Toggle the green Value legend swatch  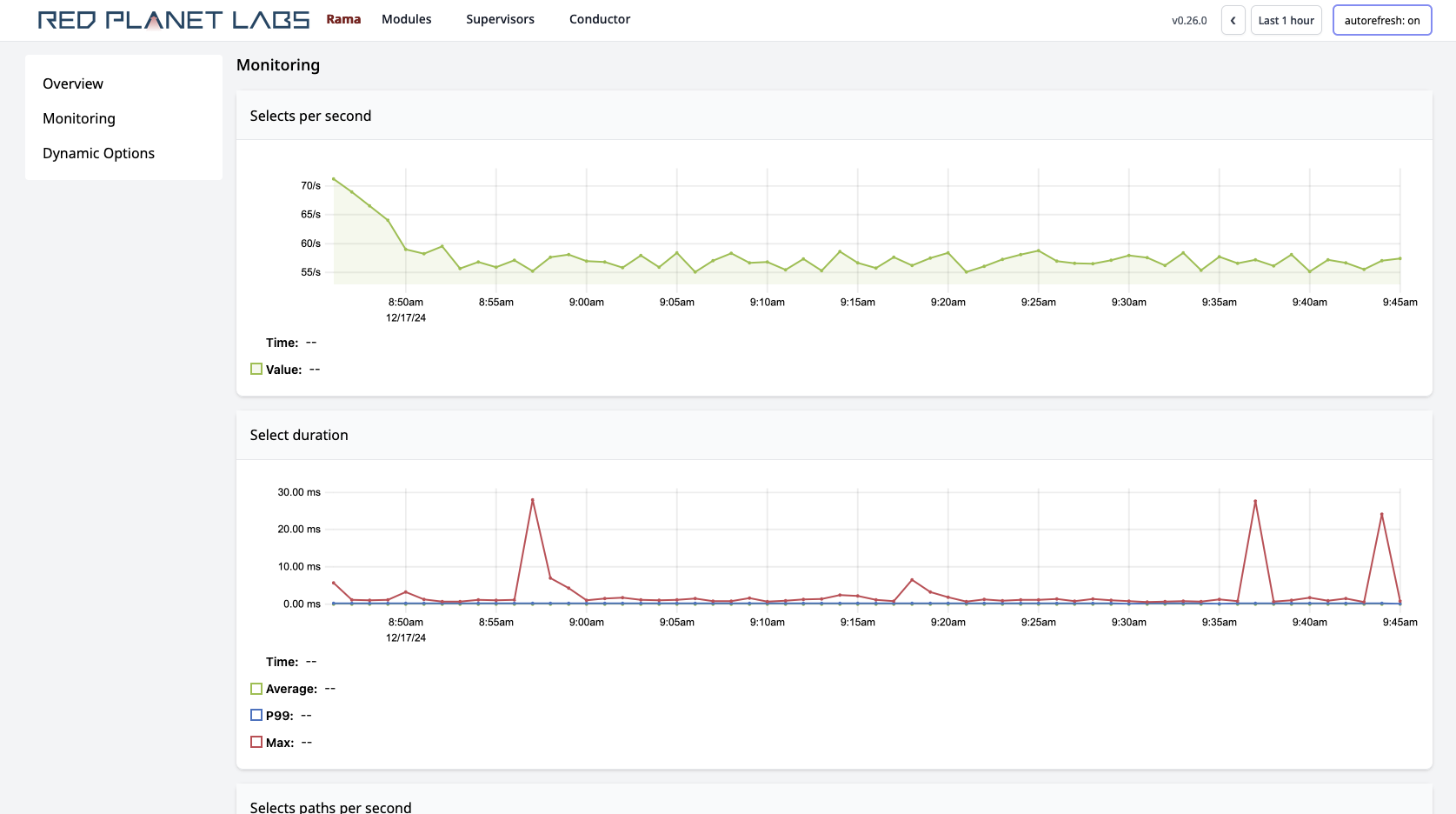click(x=256, y=369)
